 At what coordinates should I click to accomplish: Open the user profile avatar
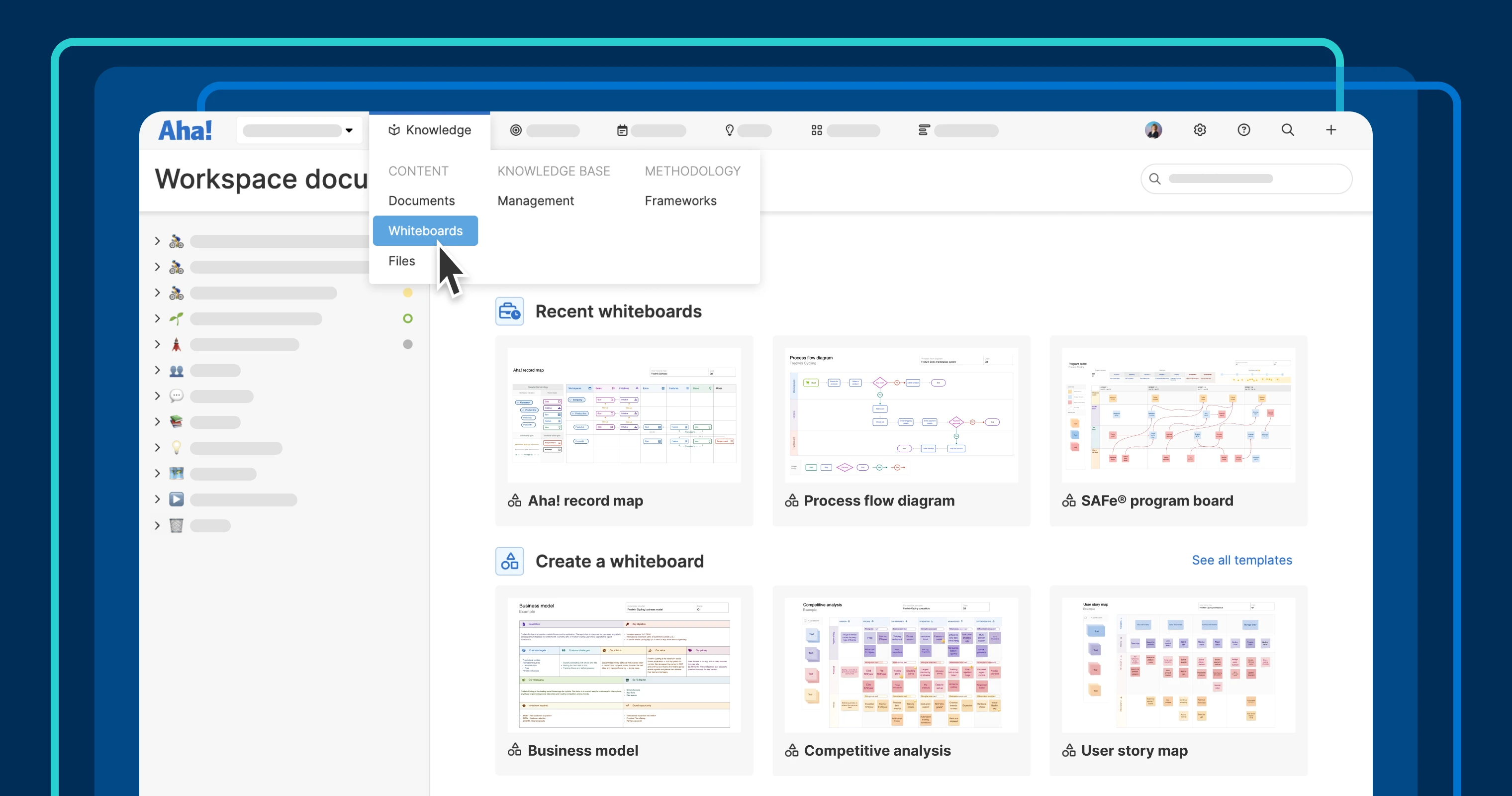pos(1153,130)
